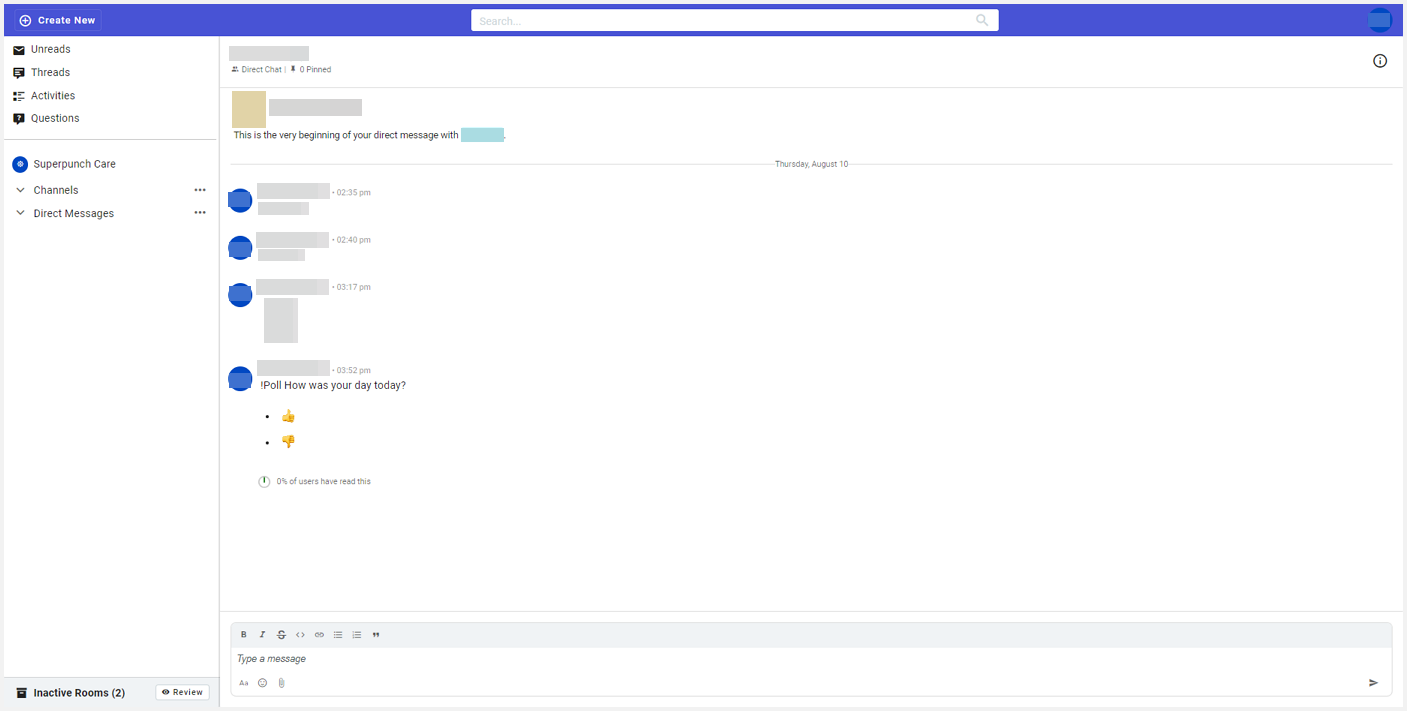Insert a link with the link icon
Image resolution: width=1407 pixels, height=711 pixels.
tap(319, 634)
